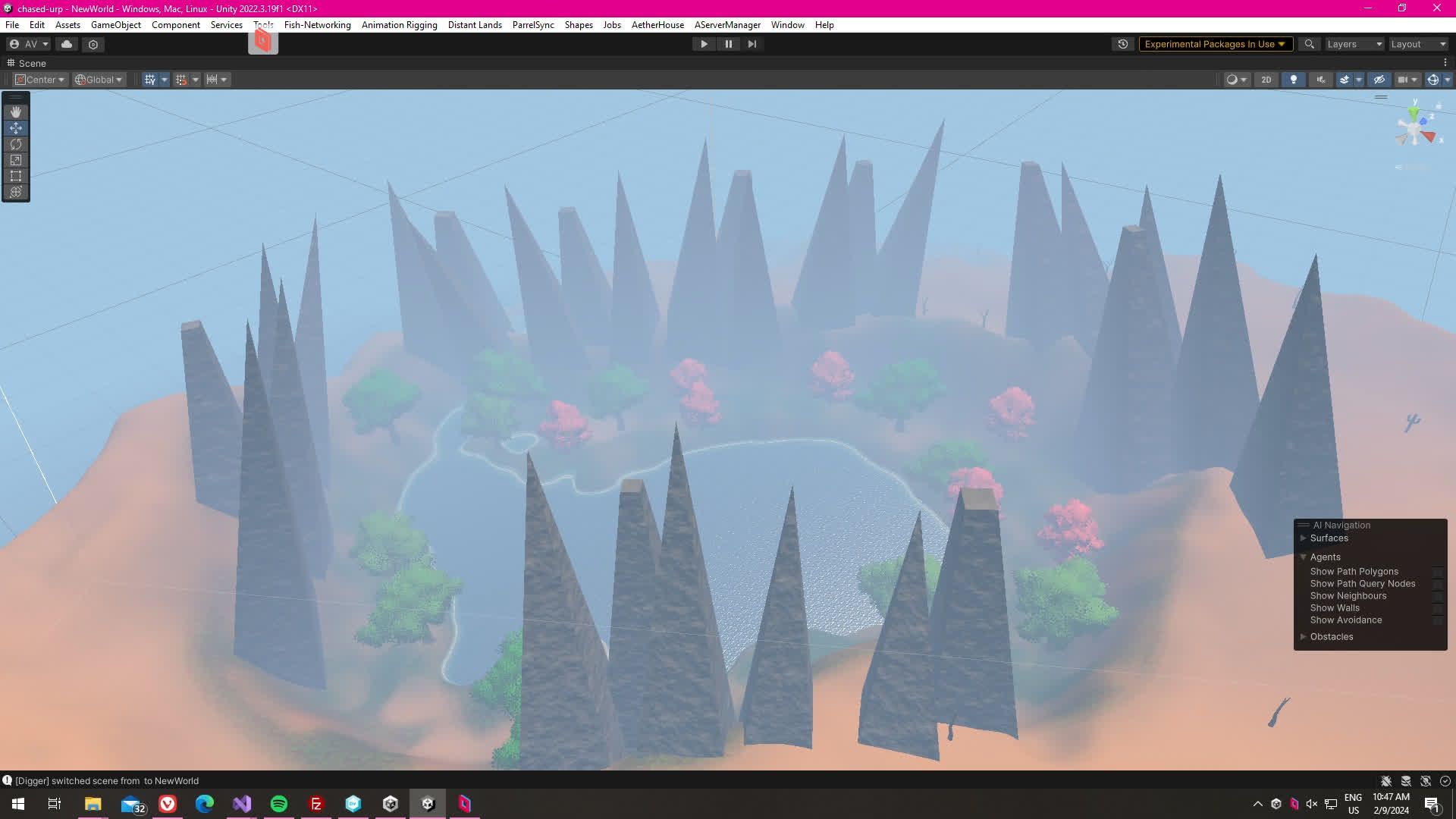Select the Hand view tool
Viewport: 1456px width, 819px height.
[16, 112]
